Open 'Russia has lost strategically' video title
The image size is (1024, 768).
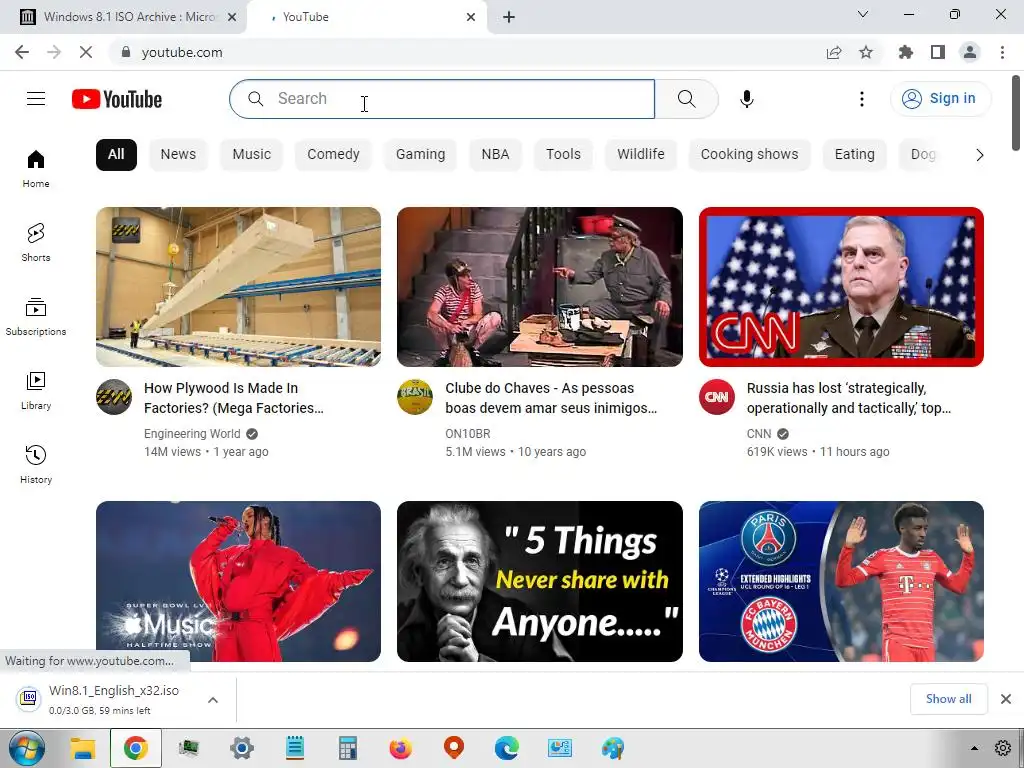pyautogui.click(x=849, y=398)
